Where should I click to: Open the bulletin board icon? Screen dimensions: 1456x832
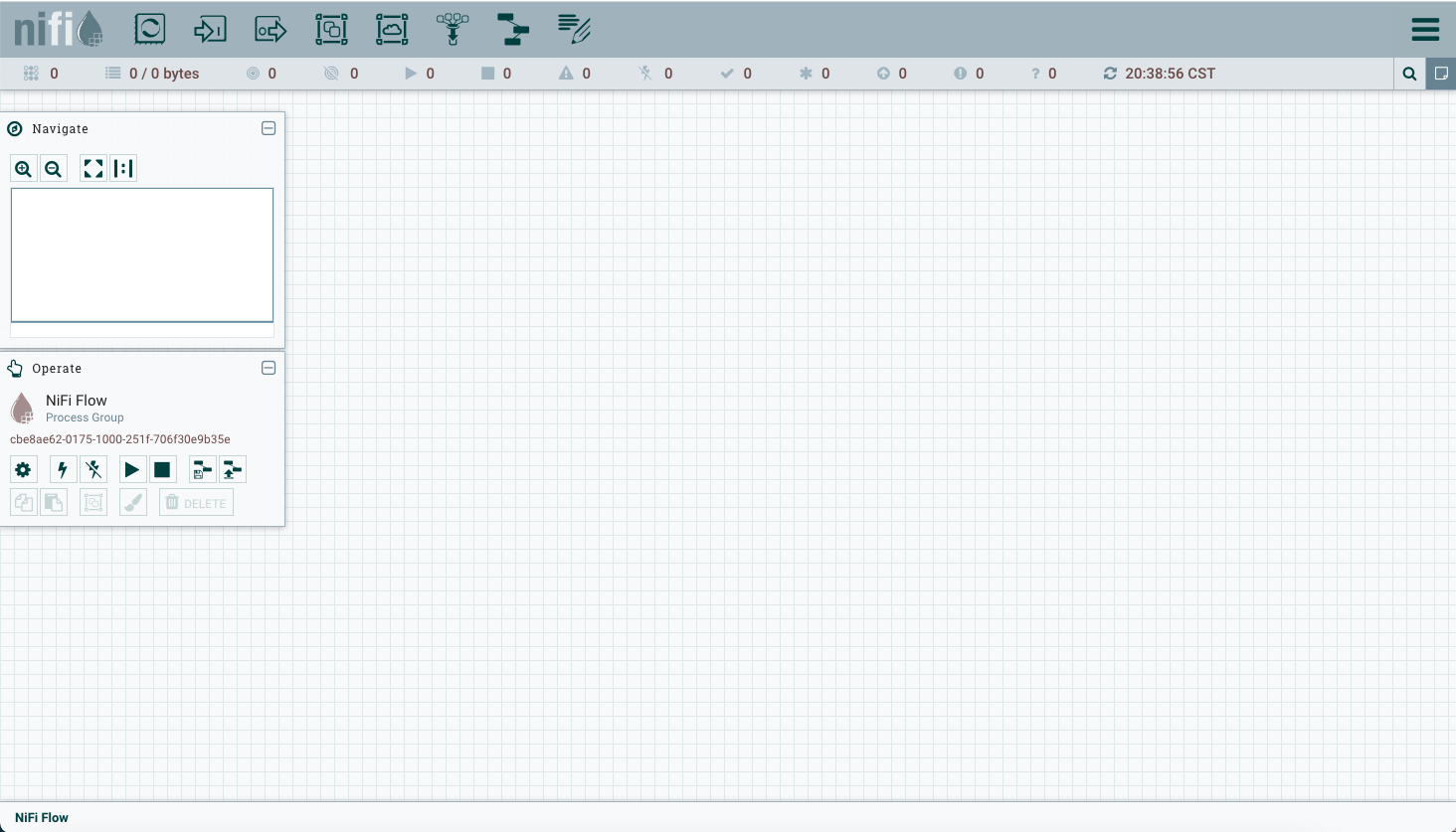coord(1441,74)
